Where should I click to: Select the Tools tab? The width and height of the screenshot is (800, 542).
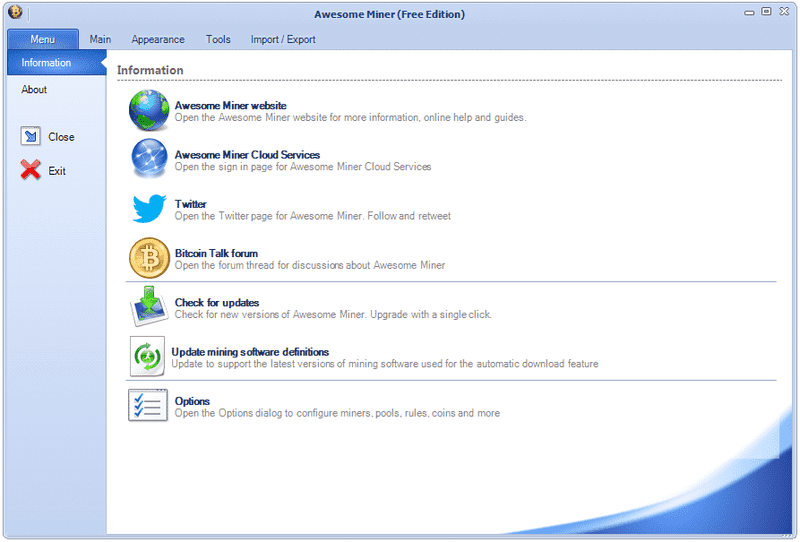(x=218, y=39)
